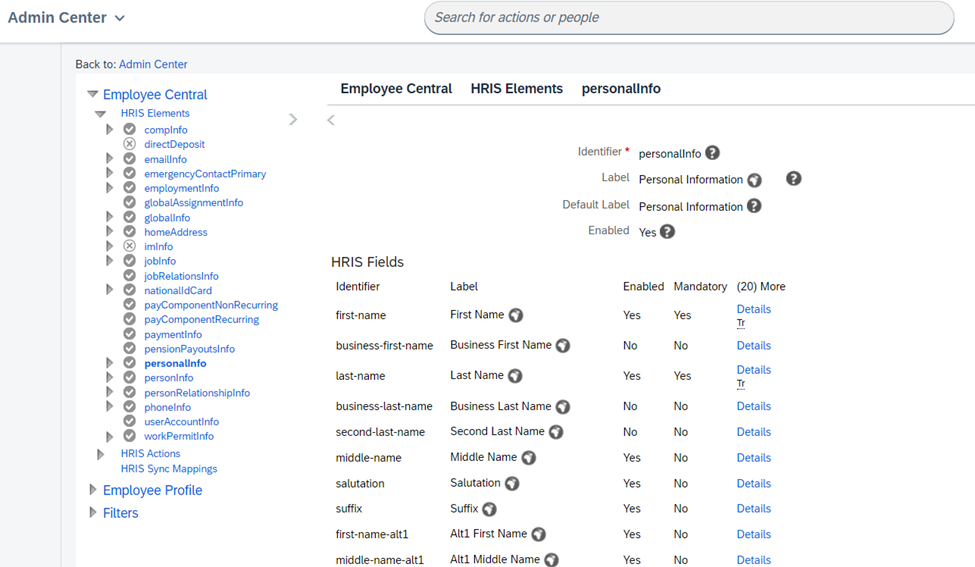Expand the globalInfo tree node
This screenshot has height=567, width=975.
pos(109,217)
